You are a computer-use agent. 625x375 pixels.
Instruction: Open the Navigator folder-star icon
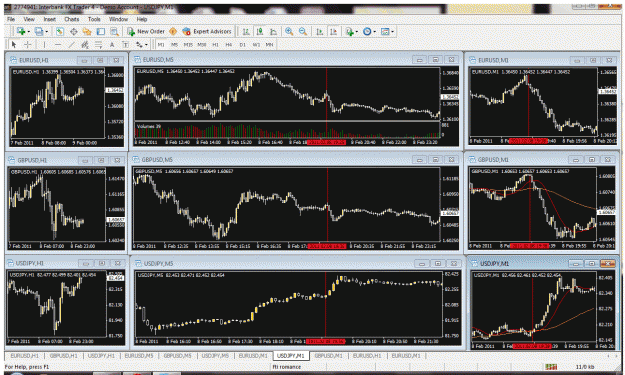pyautogui.click(x=87, y=31)
